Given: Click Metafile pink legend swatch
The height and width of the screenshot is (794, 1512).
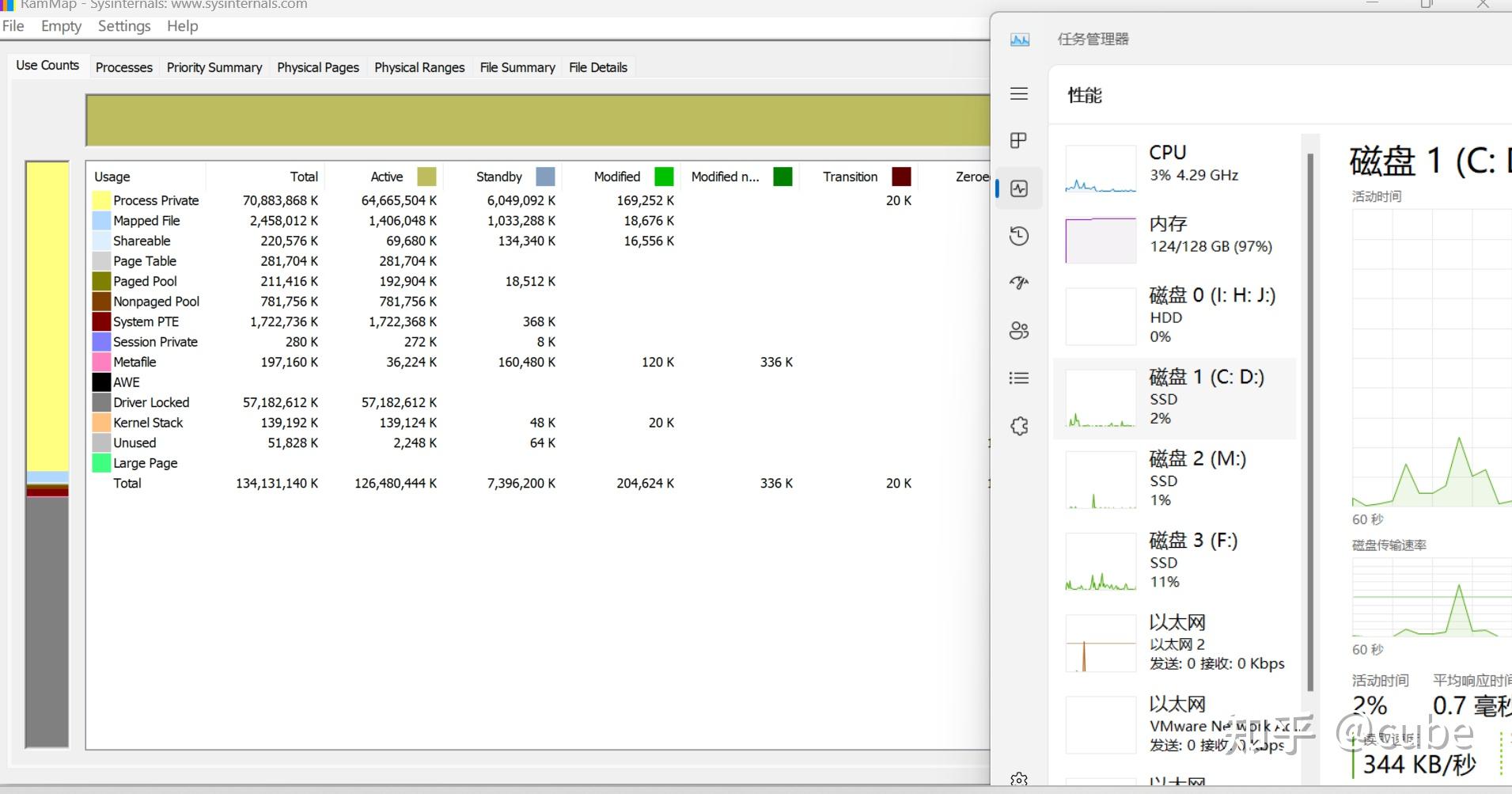Looking at the screenshot, I should 101,362.
